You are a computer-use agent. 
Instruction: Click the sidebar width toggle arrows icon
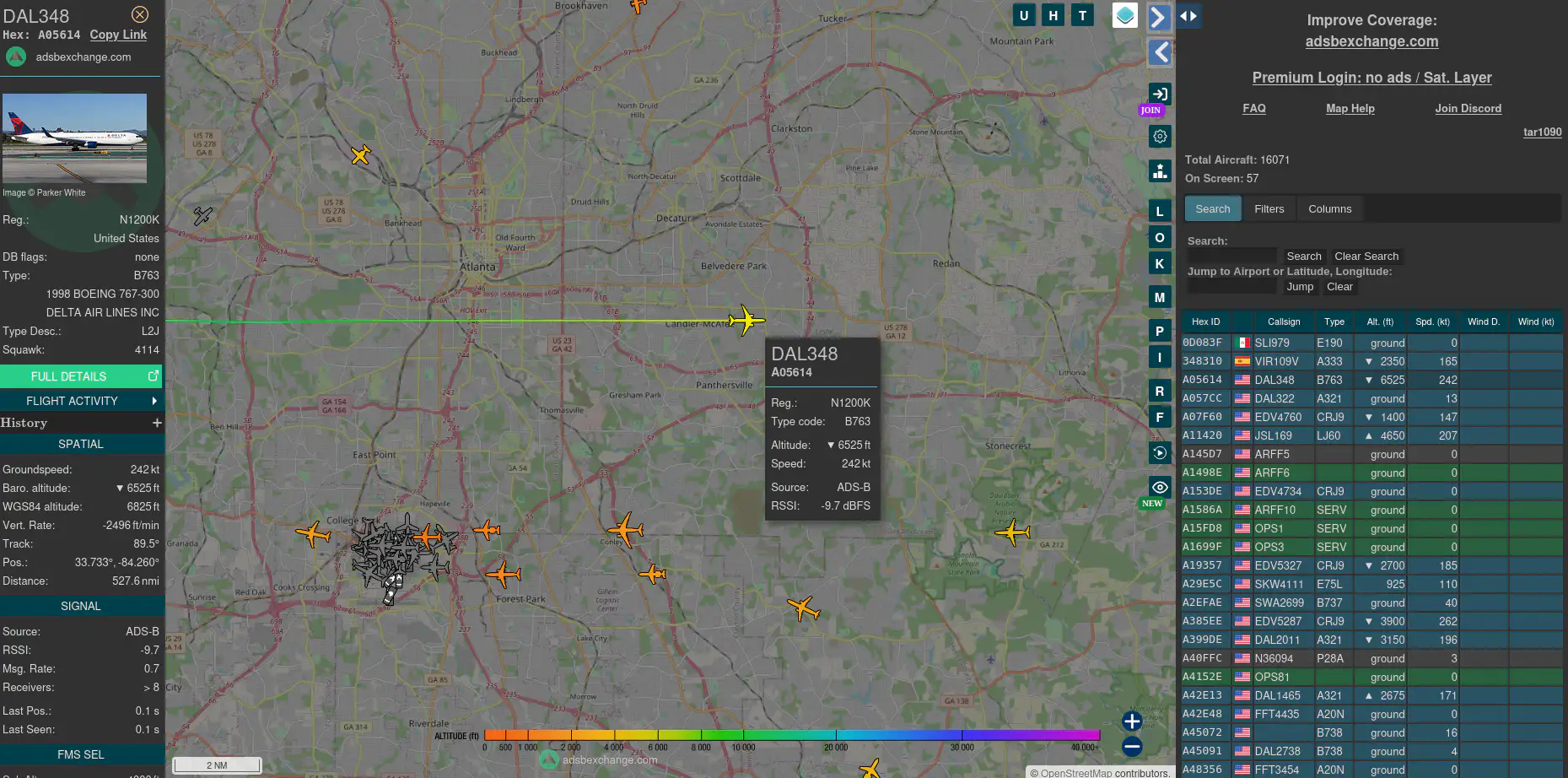1188,15
